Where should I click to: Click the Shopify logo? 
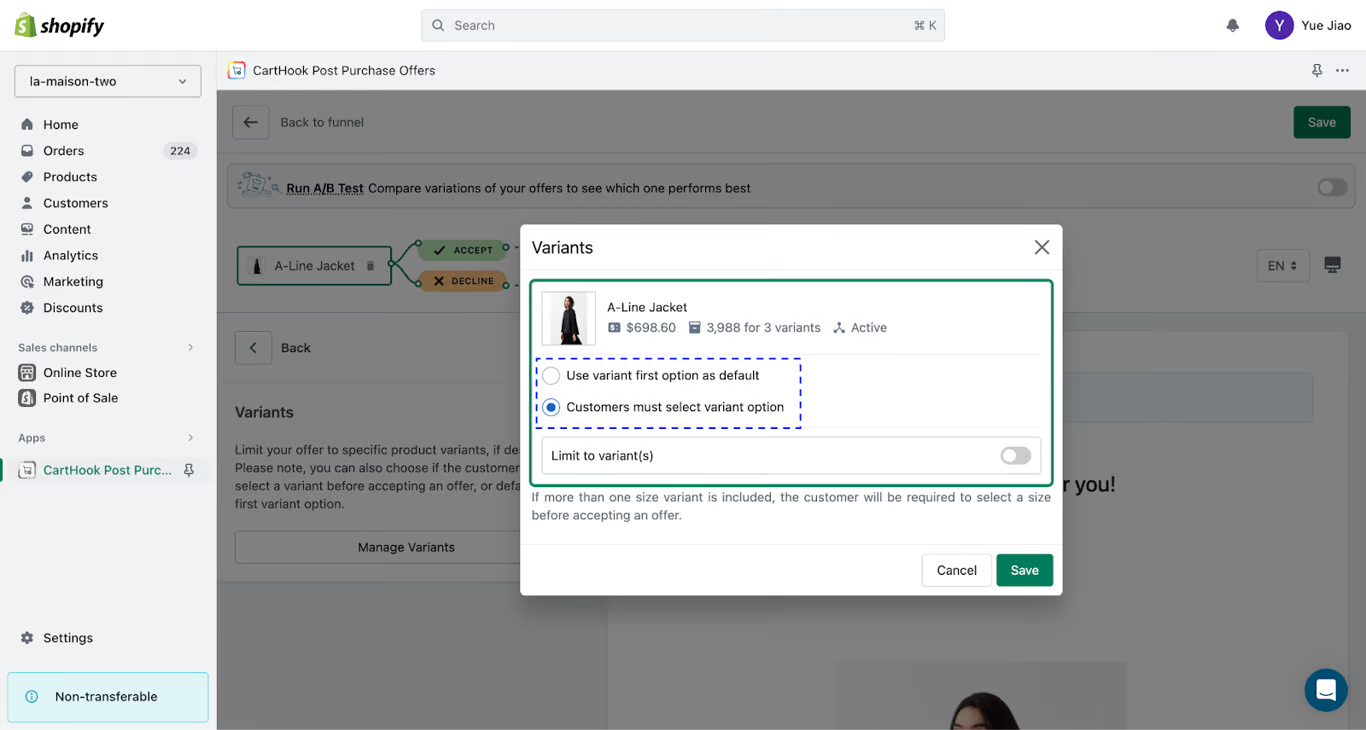tap(59, 25)
